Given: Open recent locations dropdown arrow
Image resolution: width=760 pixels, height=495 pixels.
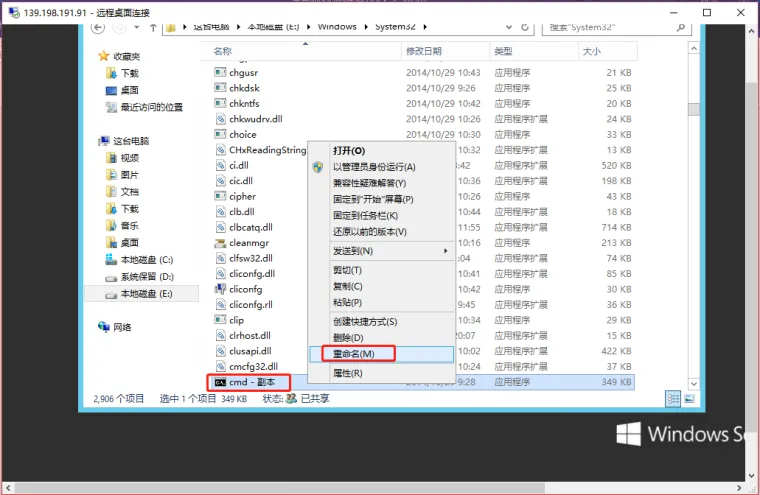Looking at the screenshot, I should click(137, 28).
